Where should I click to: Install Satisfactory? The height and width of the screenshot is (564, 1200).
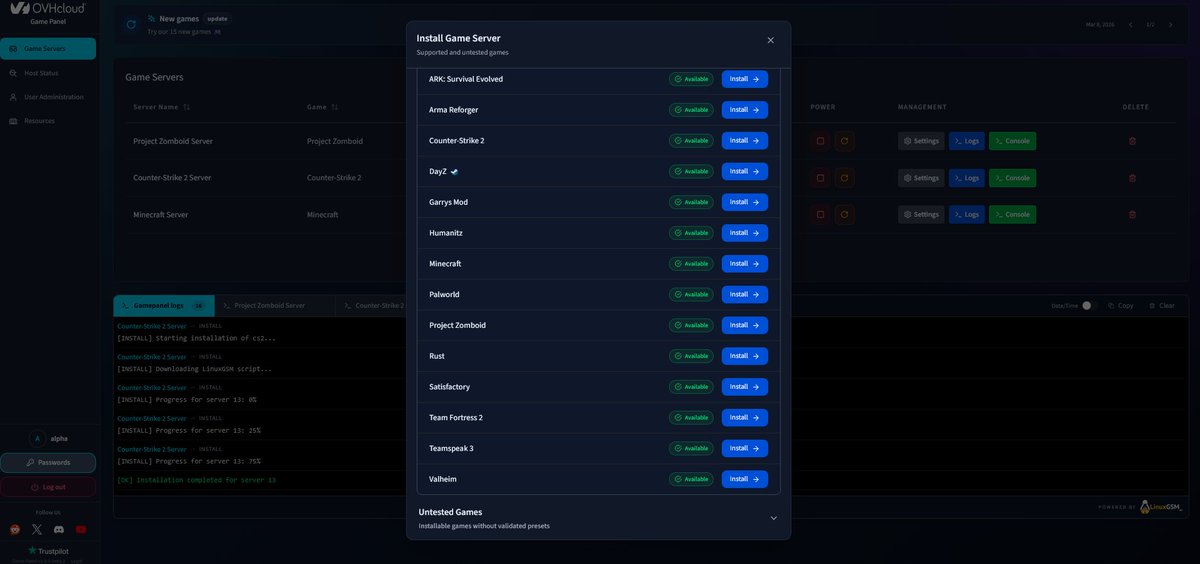(745, 387)
